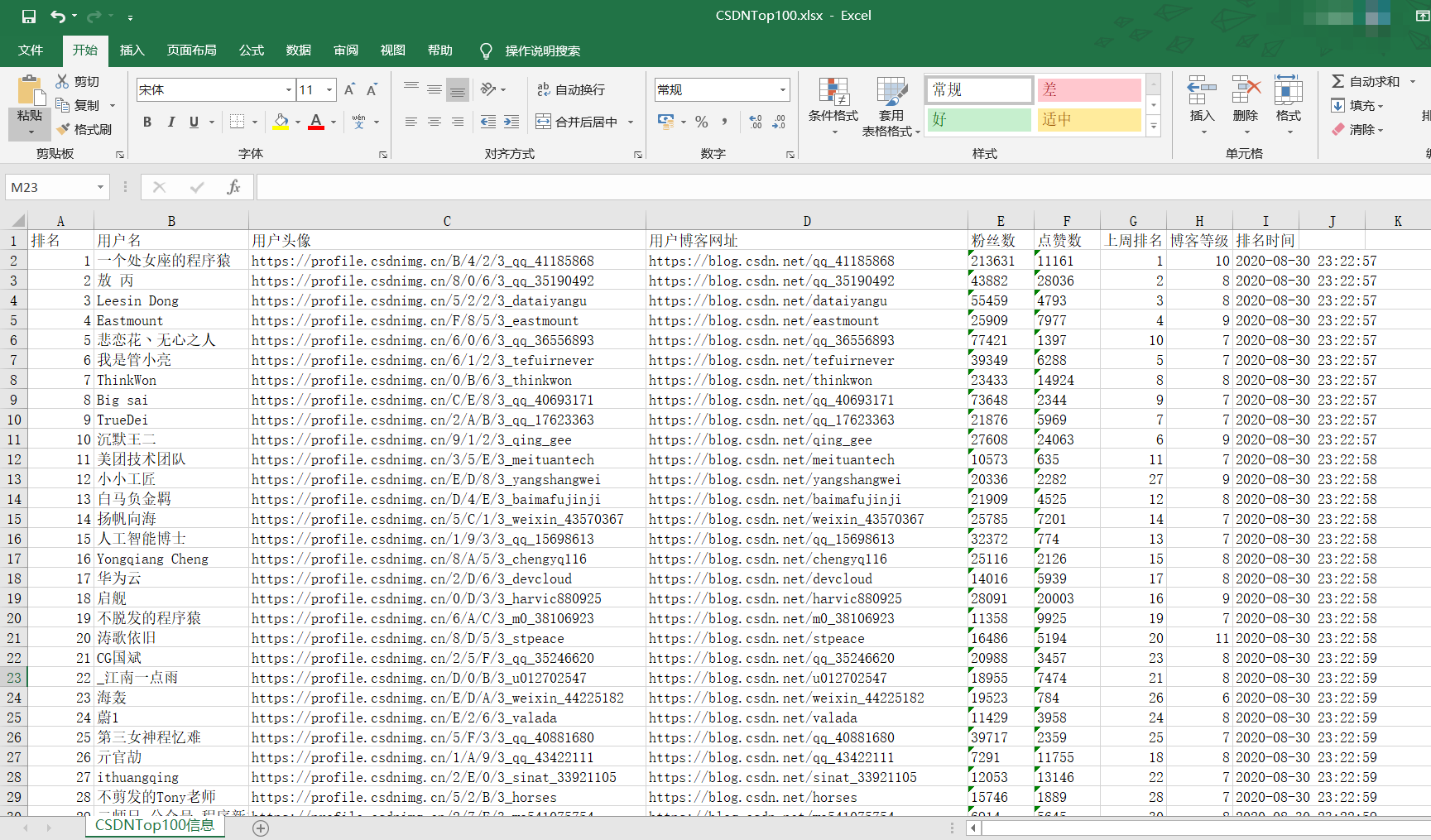The image size is (1431, 840).
Task: Toggle Wrap Text (自动换行)
Action: coord(571,89)
